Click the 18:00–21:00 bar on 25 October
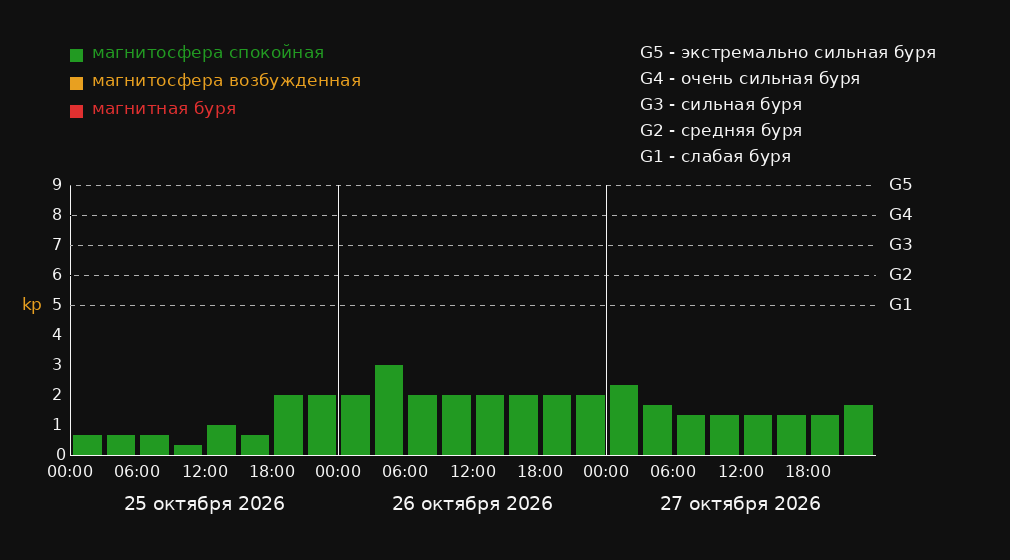Image resolution: width=1010 pixels, height=560 pixels. pyautogui.click(x=289, y=425)
